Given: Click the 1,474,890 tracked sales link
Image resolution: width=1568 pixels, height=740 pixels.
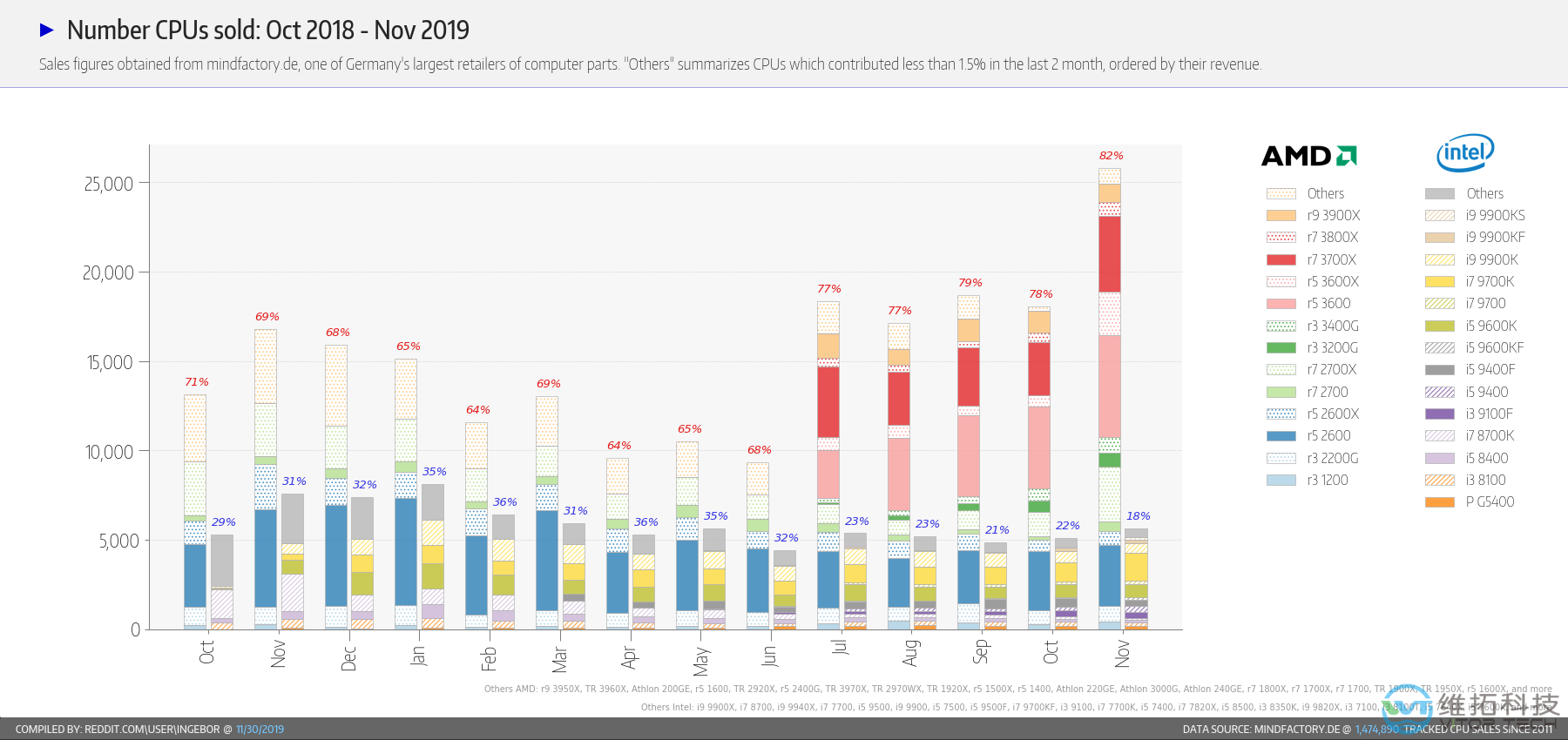Looking at the screenshot, I should click(1377, 730).
